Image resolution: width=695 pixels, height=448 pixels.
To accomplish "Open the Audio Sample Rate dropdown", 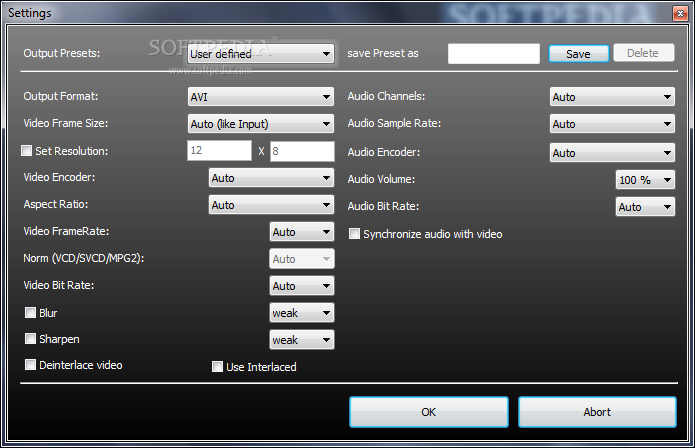I will pyautogui.click(x=612, y=124).
